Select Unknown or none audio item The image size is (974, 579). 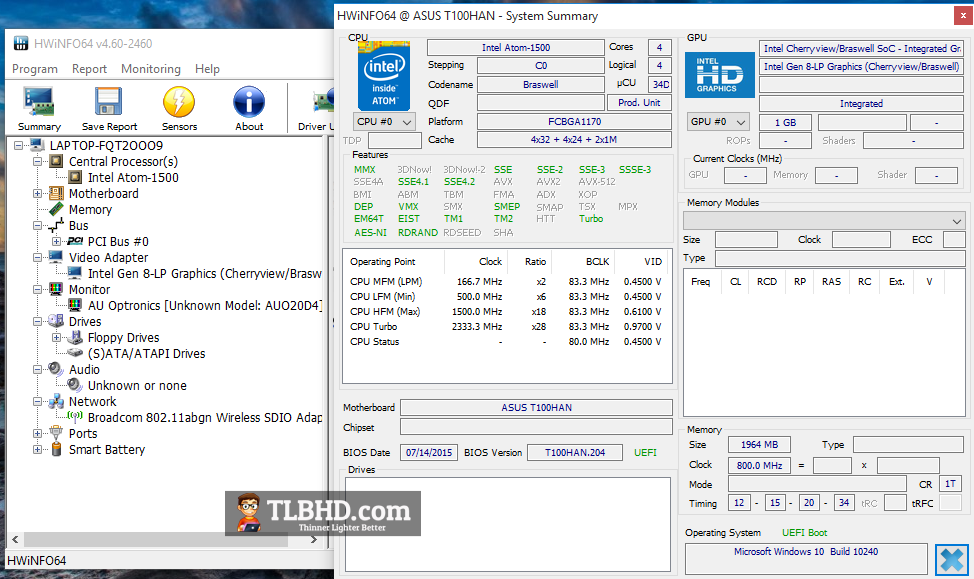[137, 385]
